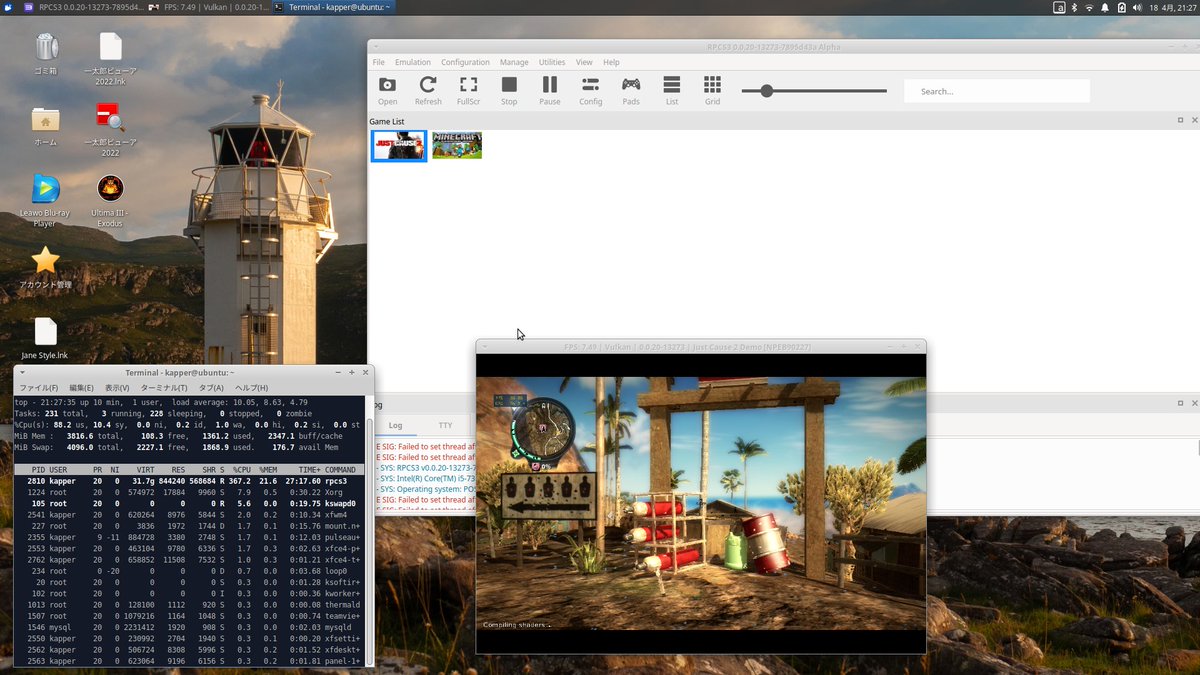The image size is (1200, 675).
Task: Launch Leawo Blu-ray Player desktop icon
Action: tap(45, 201)
